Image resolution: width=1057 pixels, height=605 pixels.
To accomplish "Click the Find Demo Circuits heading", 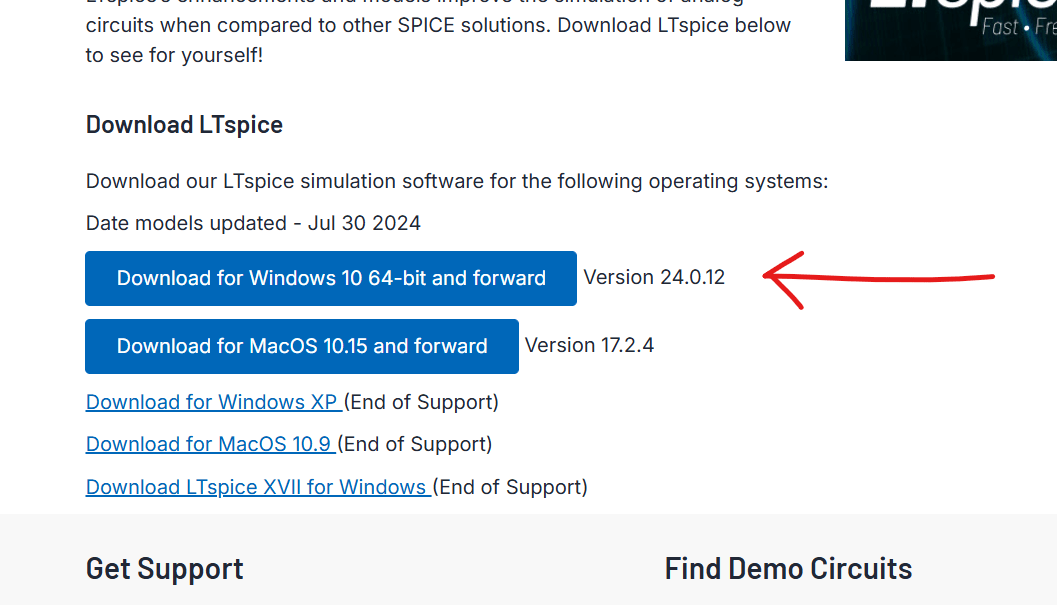I will 788,569.
